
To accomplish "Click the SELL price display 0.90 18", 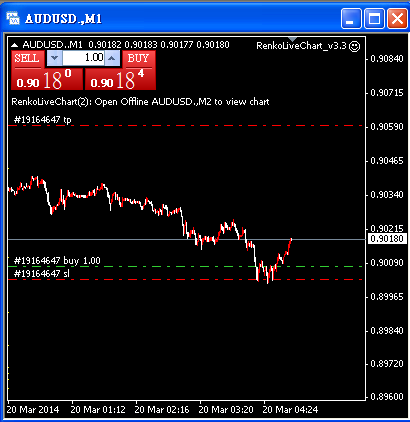I will [47, 79].
